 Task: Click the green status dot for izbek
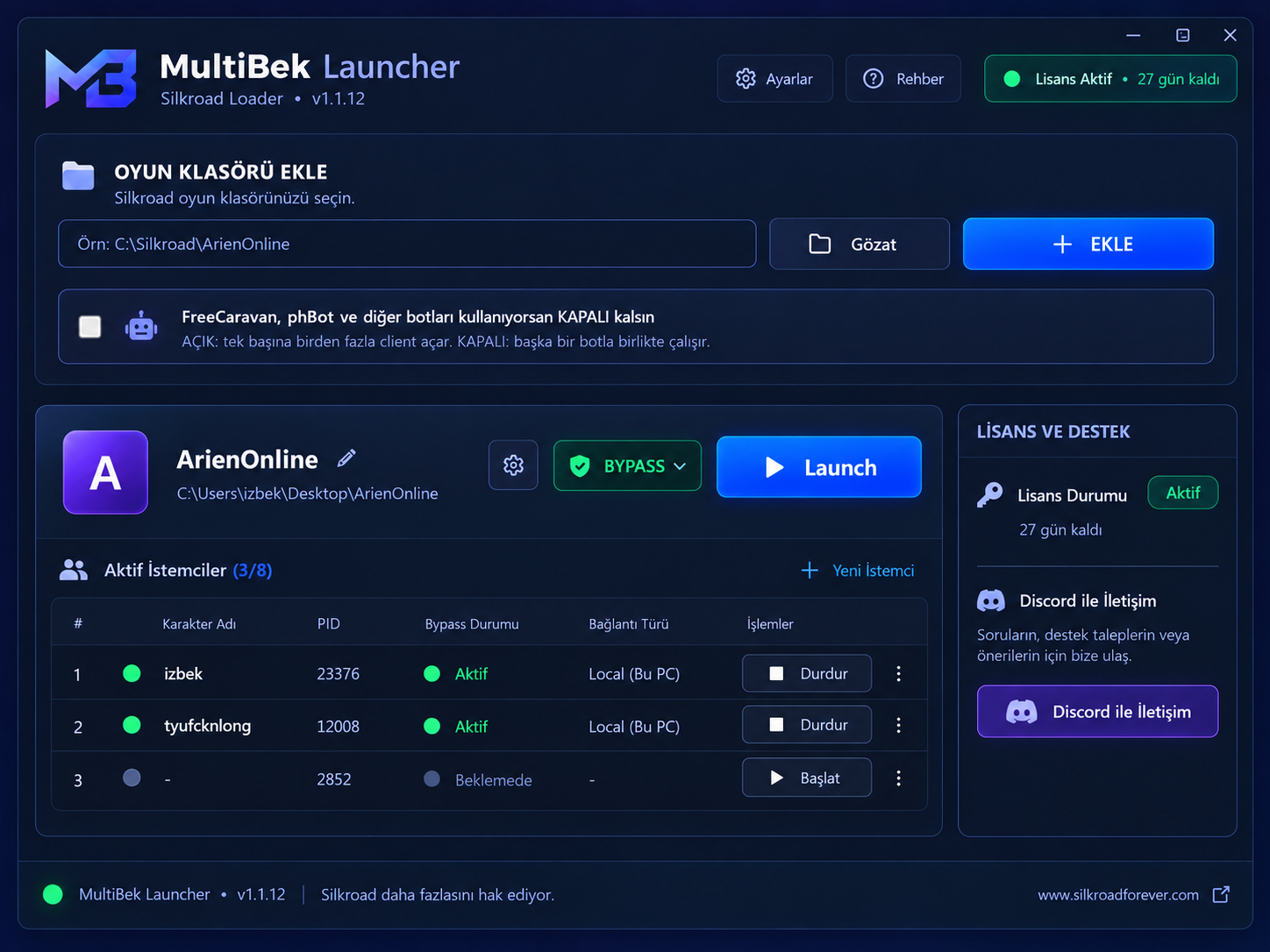coord(132,673)
